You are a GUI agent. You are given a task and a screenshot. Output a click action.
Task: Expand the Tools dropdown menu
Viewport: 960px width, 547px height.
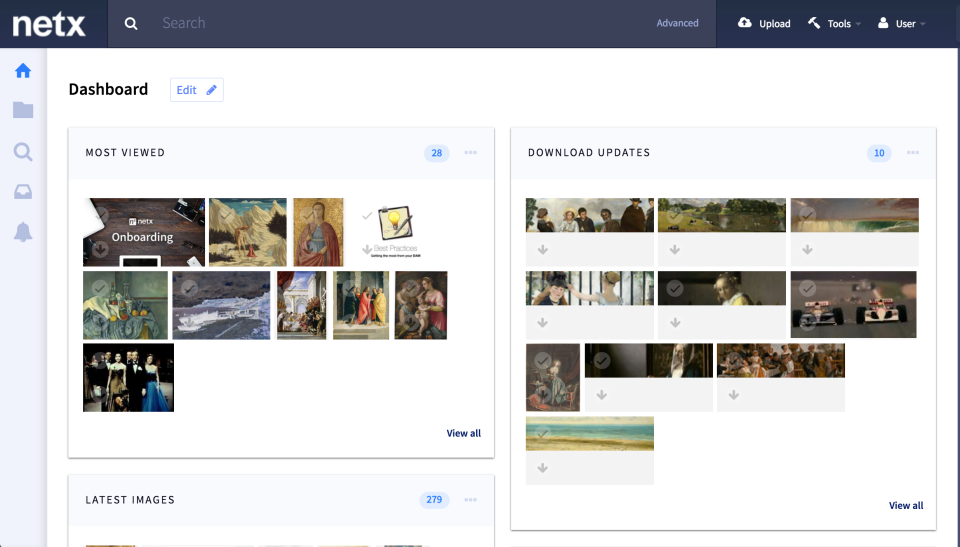coord(834,23)
